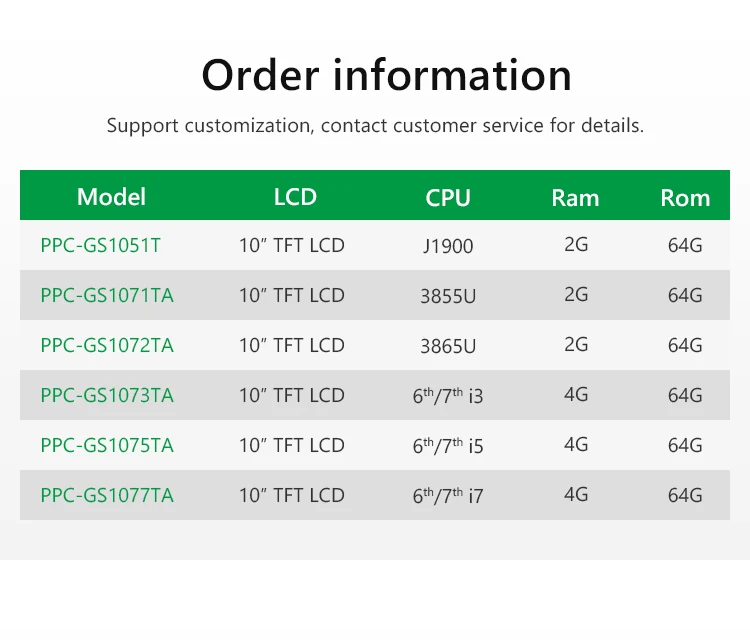Click the Order information title
This screenshot has width=750, height=640.
[x=386, y=75]
